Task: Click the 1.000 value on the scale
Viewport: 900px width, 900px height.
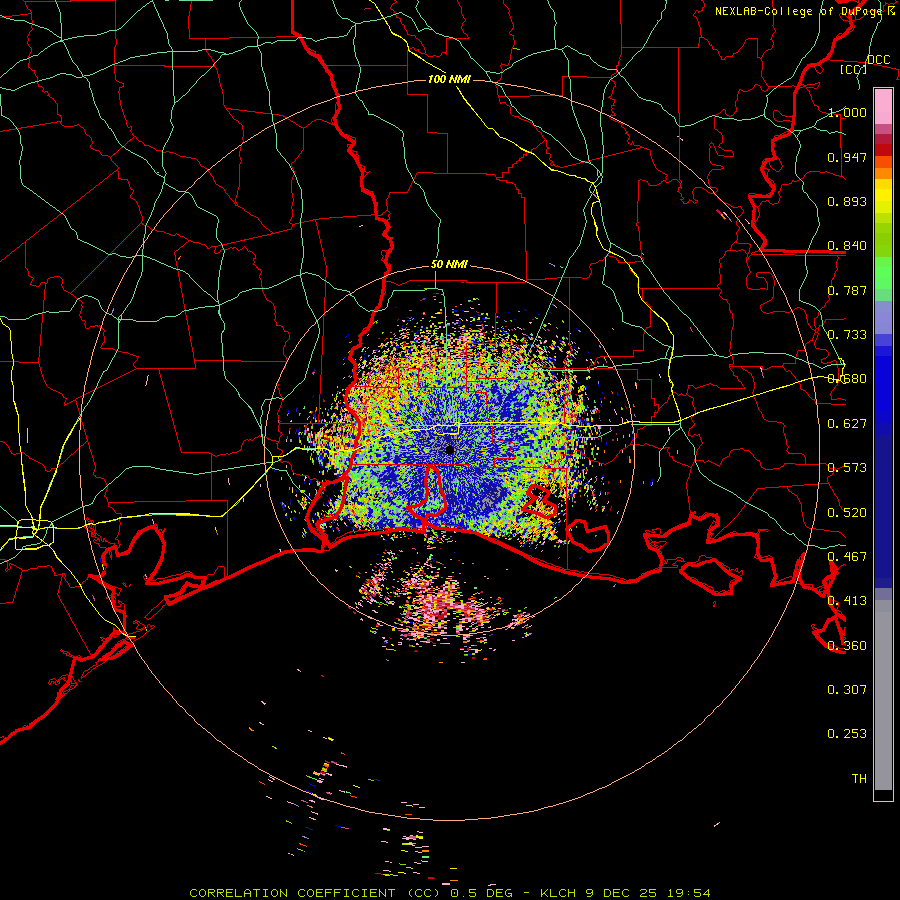Action: pyautogui.click(x=847, y=112)
